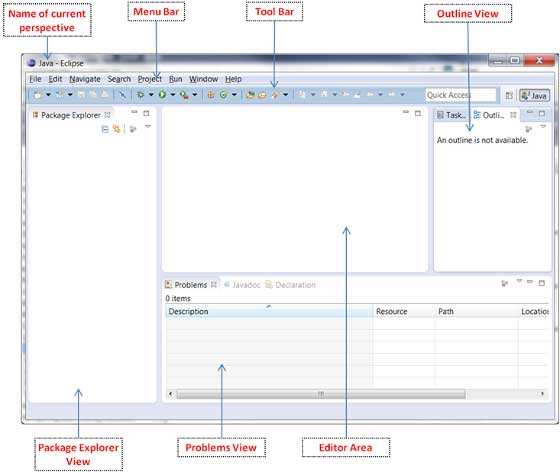Viewport: 560px width, 472px height.
Task: Open the Project menu
Action: pos(150,79)
